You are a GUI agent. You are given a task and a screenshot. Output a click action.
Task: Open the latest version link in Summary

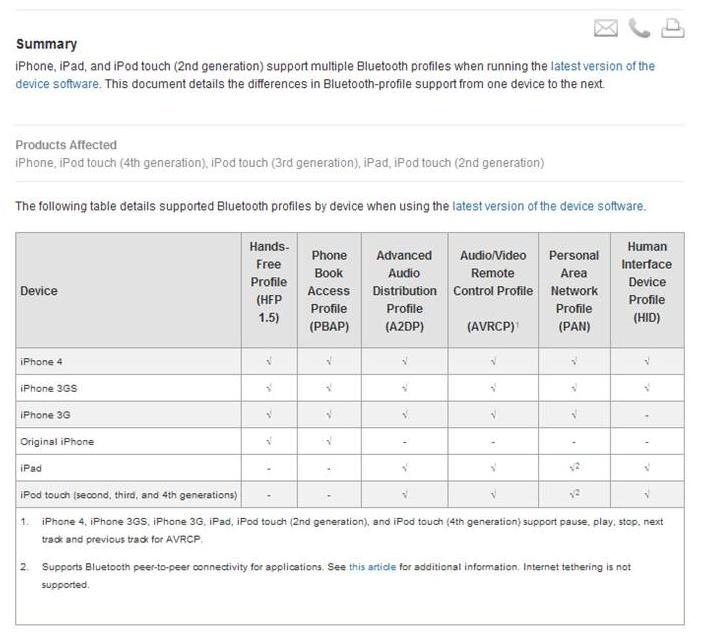(602, 66)
